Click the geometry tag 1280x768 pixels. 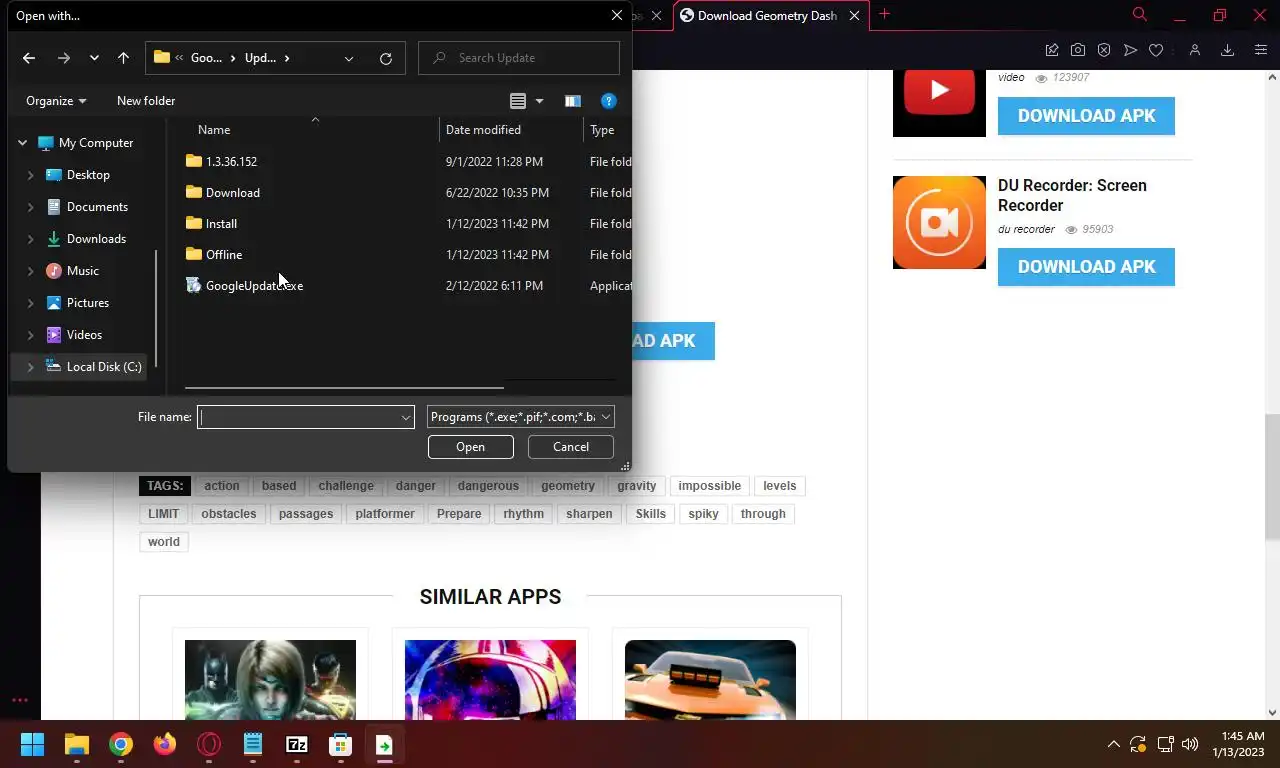568,486
